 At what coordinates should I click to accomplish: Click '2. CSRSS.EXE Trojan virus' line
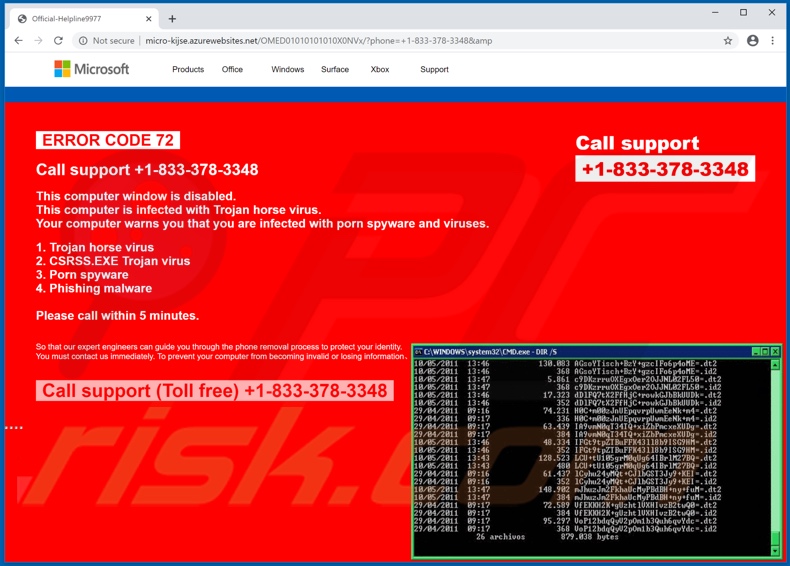click(x=113, y=261)
